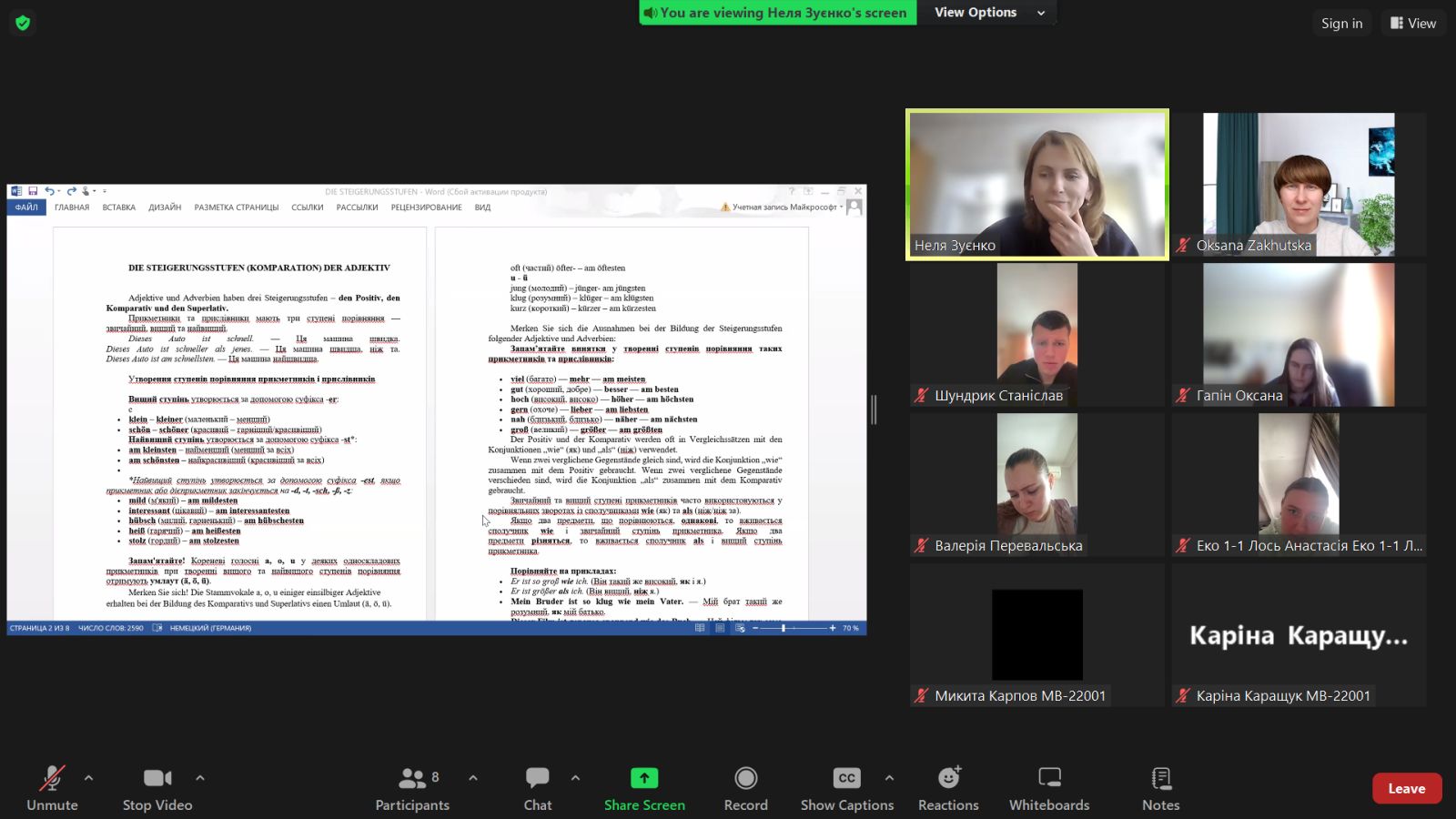Click the red Leave button

click(x=1407, y=788)
